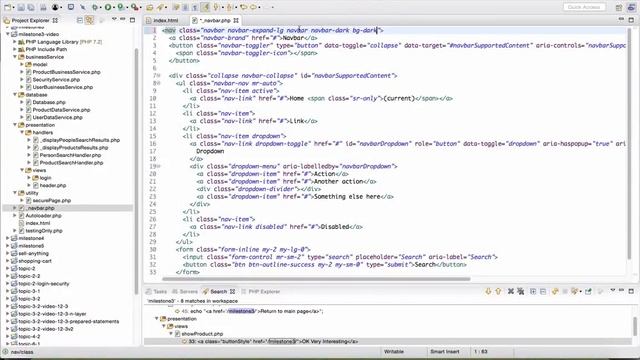
Task: Click the green Run play icon
Action: point(108,7)
